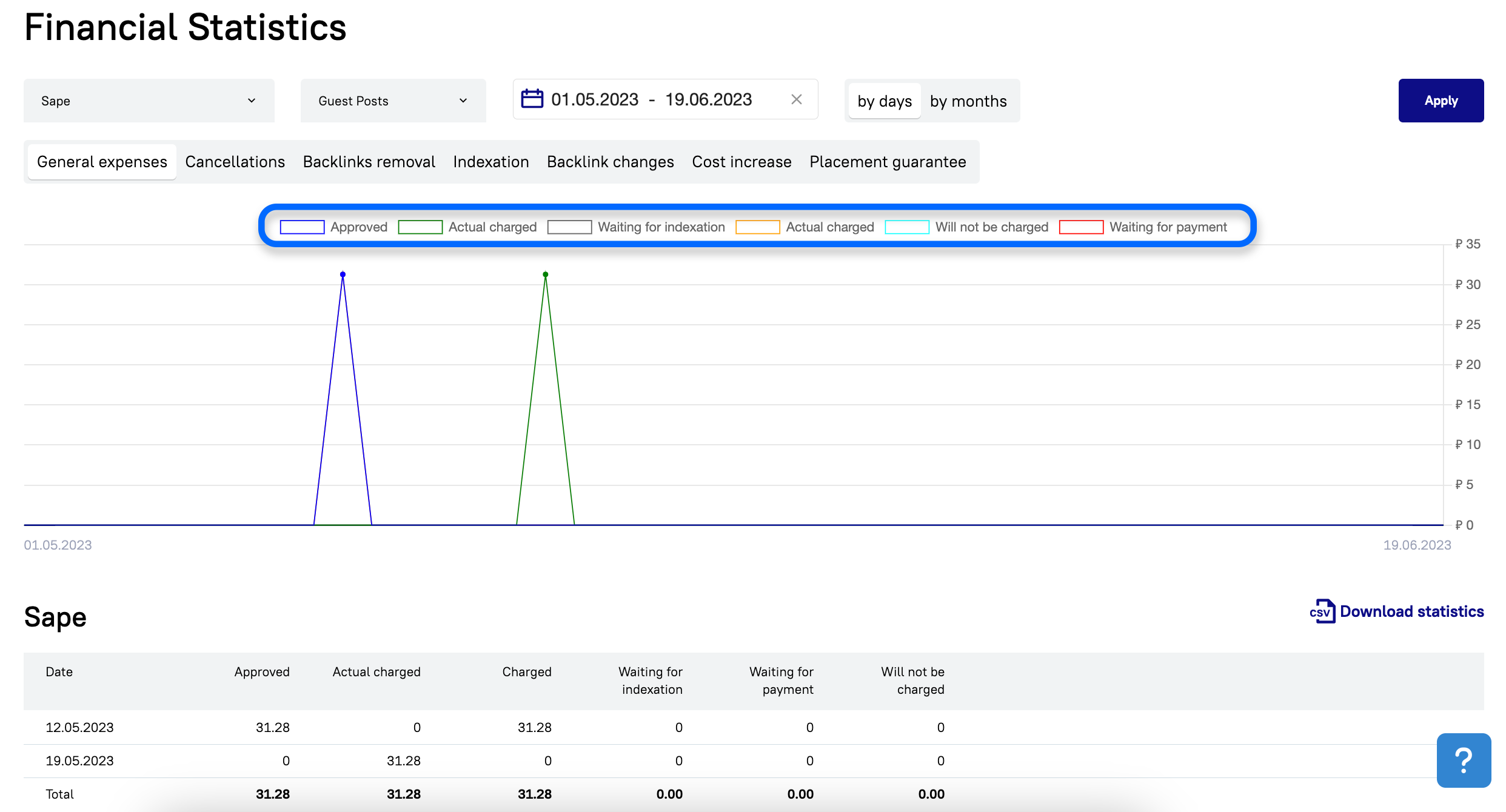Toggle the cyan Will not be charged swatch

907,227
